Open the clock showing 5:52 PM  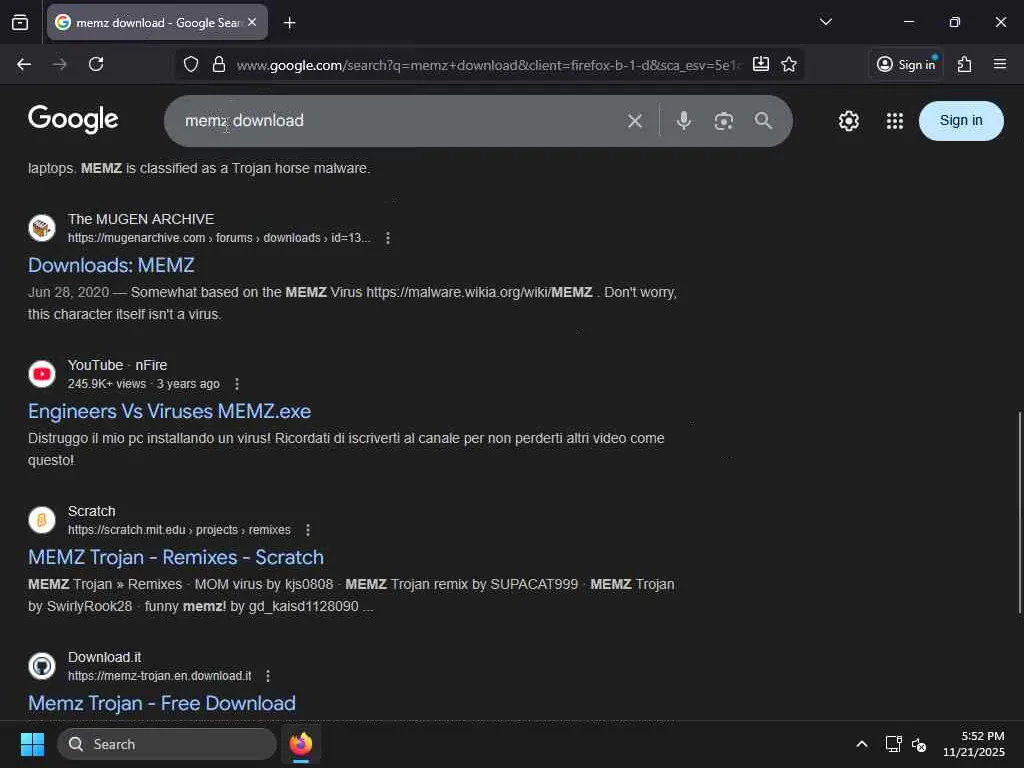[974, 744]
